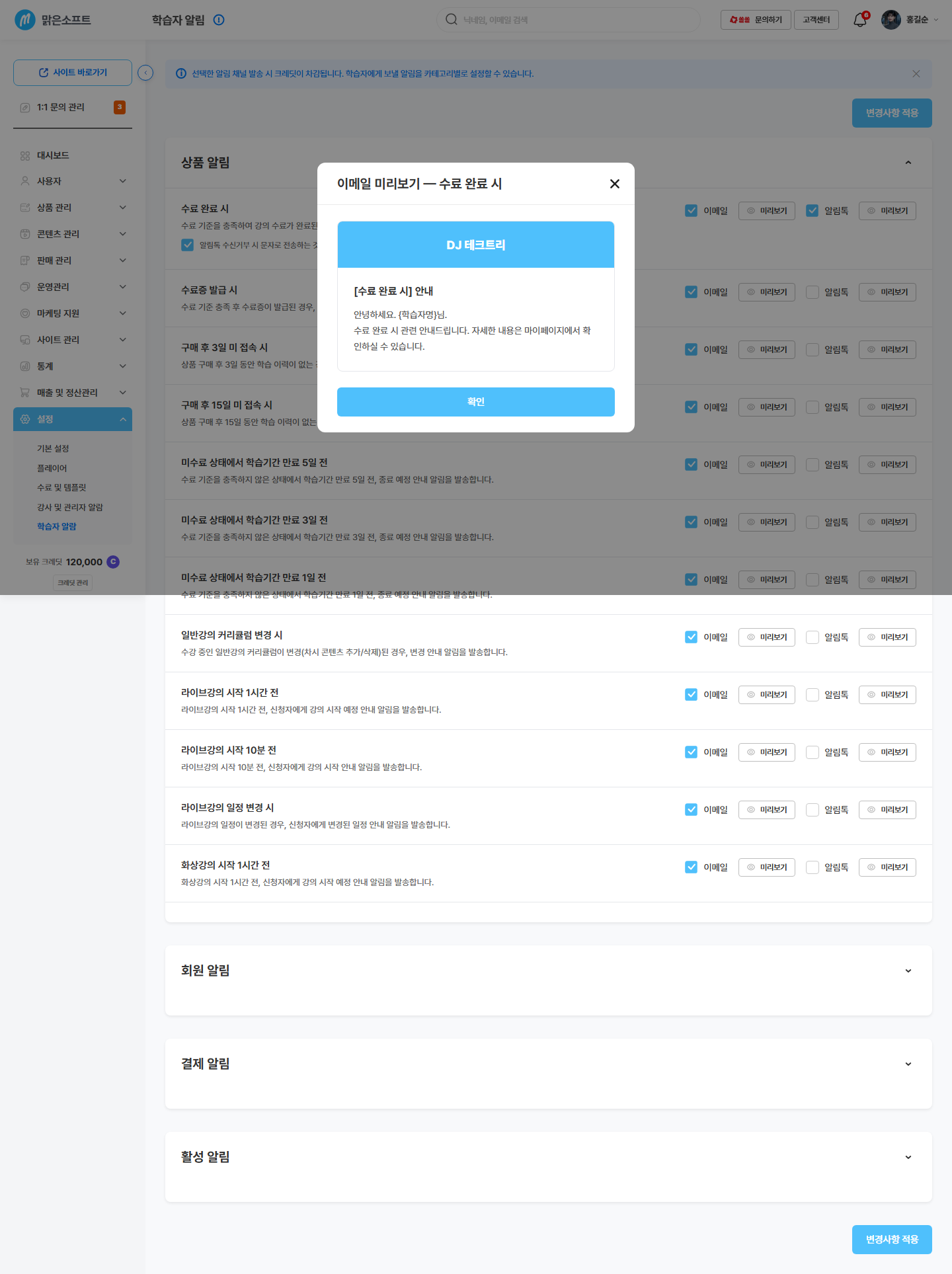This screenshot has width=952, height=1274.
Task: Preview 알림톡 for 라이브강의 일정 변경 시
Action: point(887,810)
